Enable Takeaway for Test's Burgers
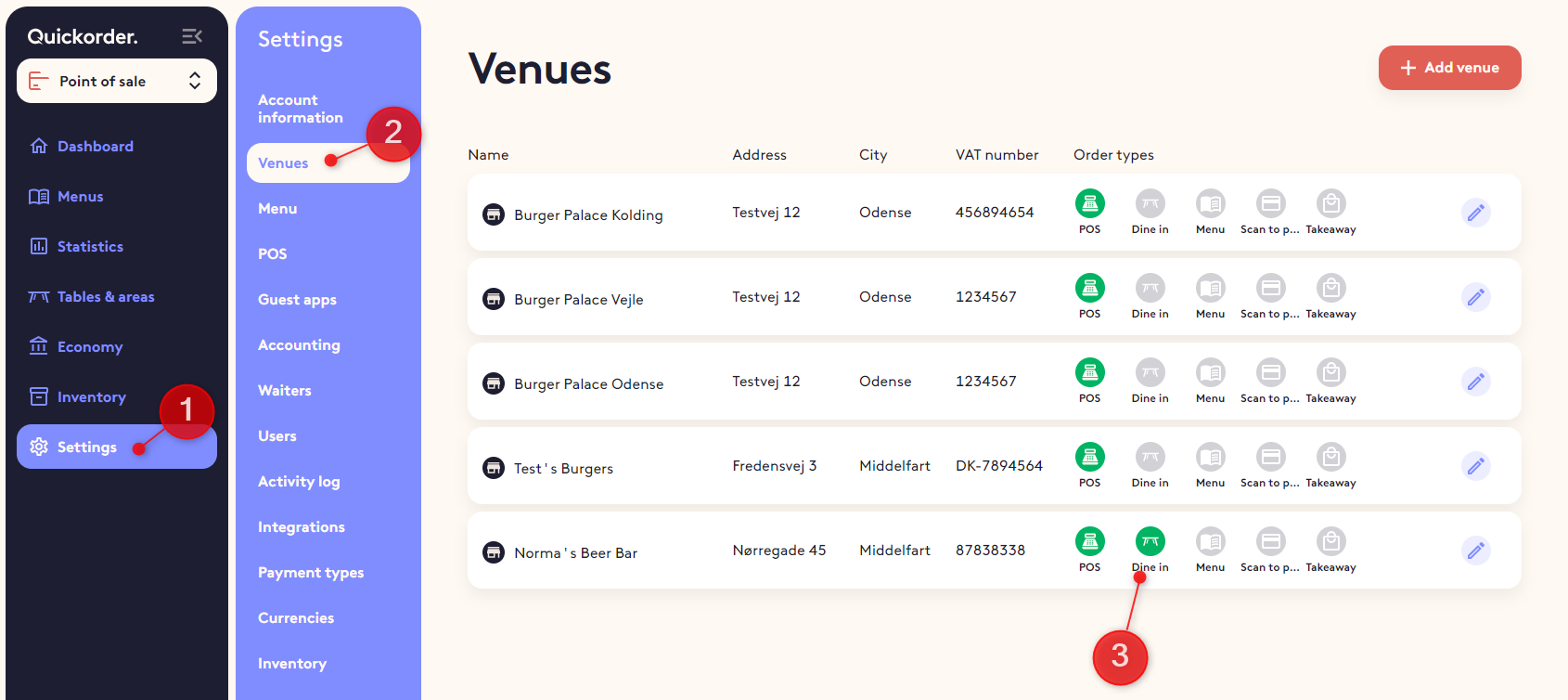Screen dimensions: 1568x700 (1330, 457)
